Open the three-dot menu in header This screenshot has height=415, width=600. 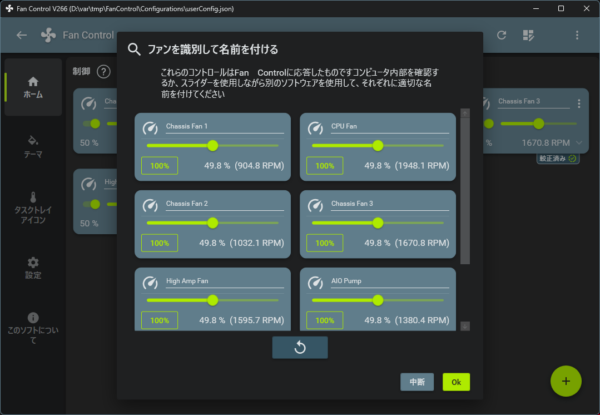(x=577, y=35)
